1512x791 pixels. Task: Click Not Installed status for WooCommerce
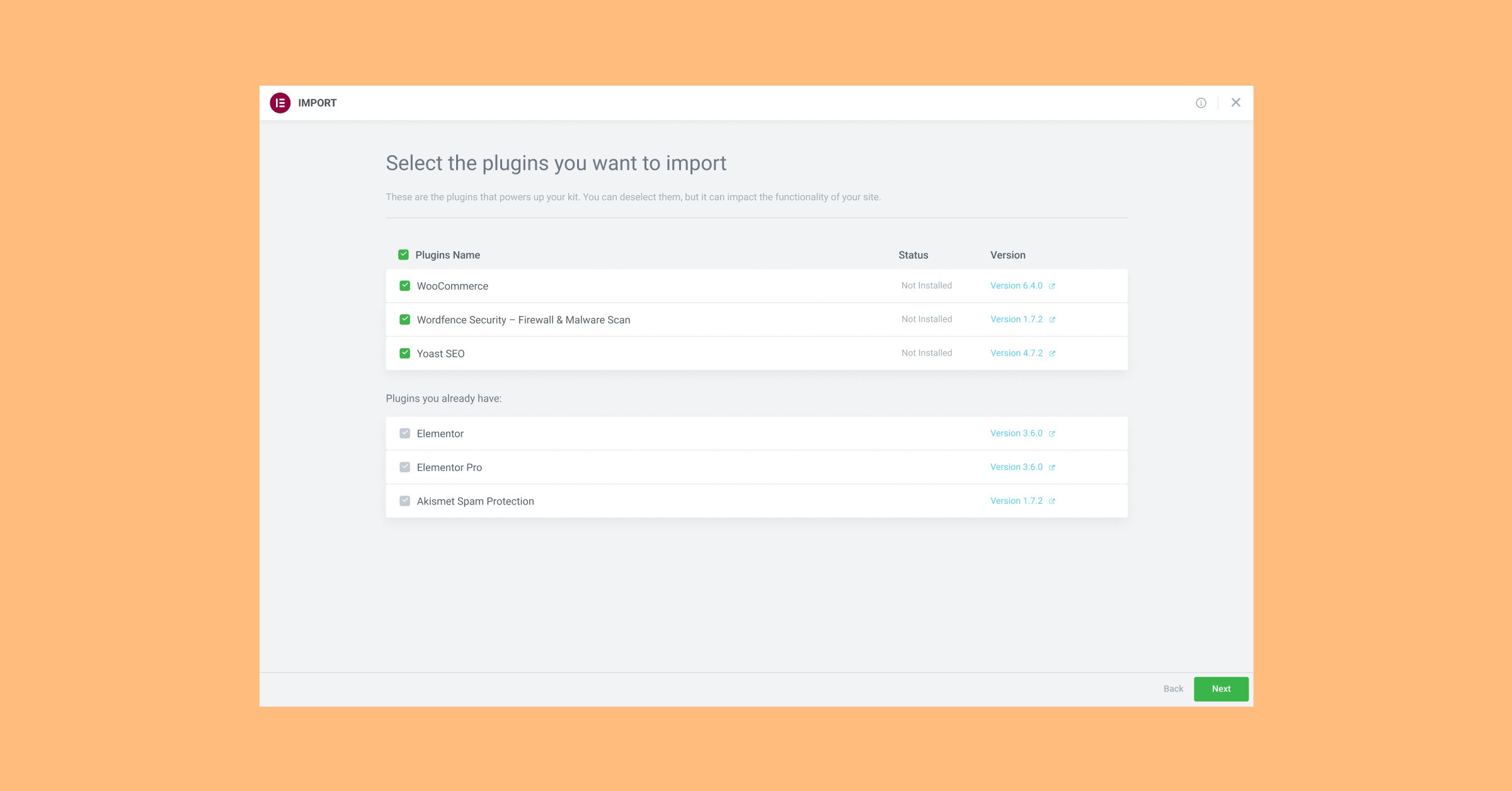tap(926, 286)
